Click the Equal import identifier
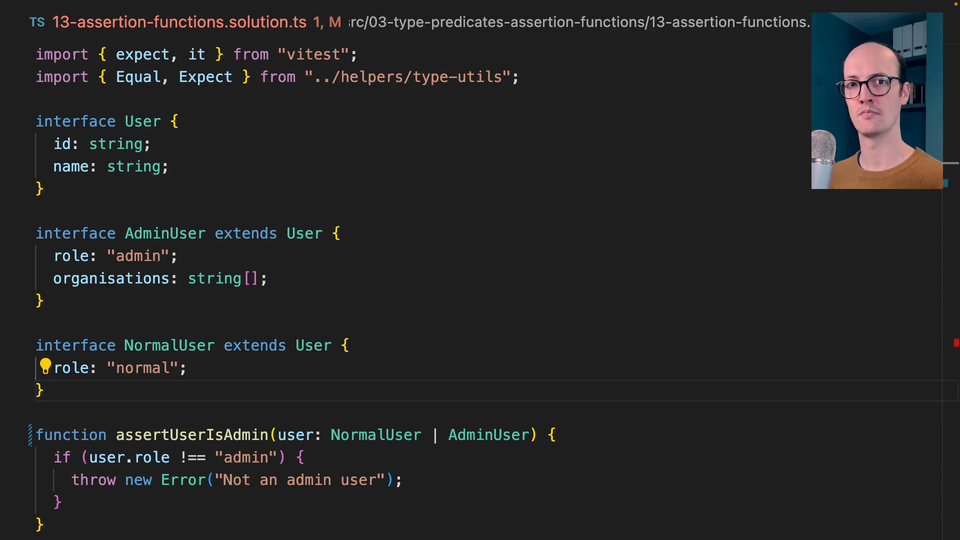 [138, 77]
